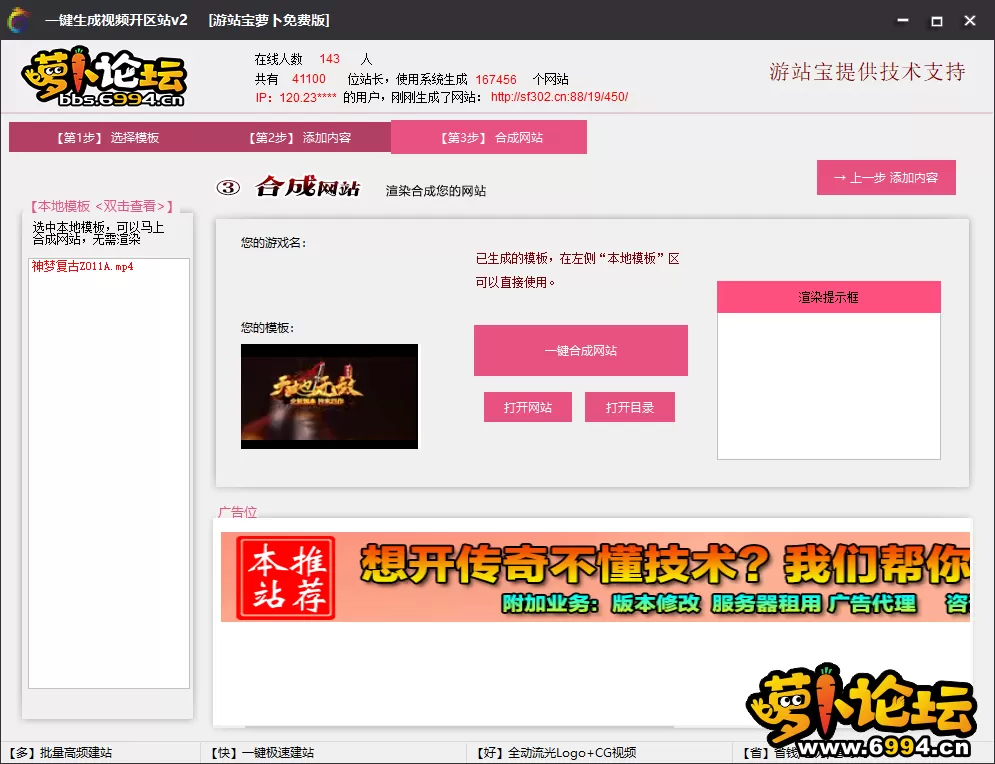Close the application window
The width and height of the screenshot is (995, 764).
tap(970, 20)
